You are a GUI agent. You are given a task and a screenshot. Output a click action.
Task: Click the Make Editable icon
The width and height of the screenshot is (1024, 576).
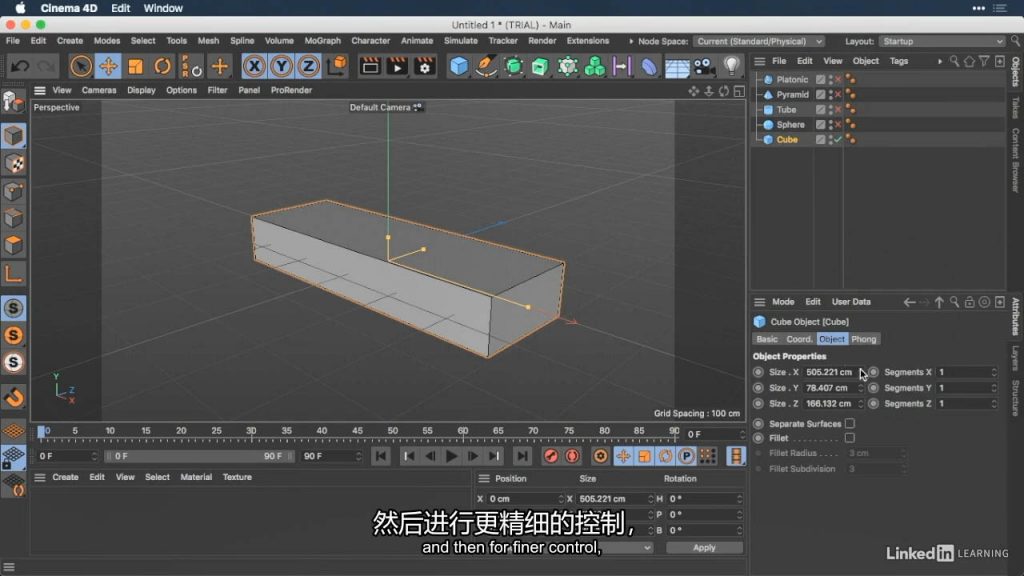tap(13, 101)
